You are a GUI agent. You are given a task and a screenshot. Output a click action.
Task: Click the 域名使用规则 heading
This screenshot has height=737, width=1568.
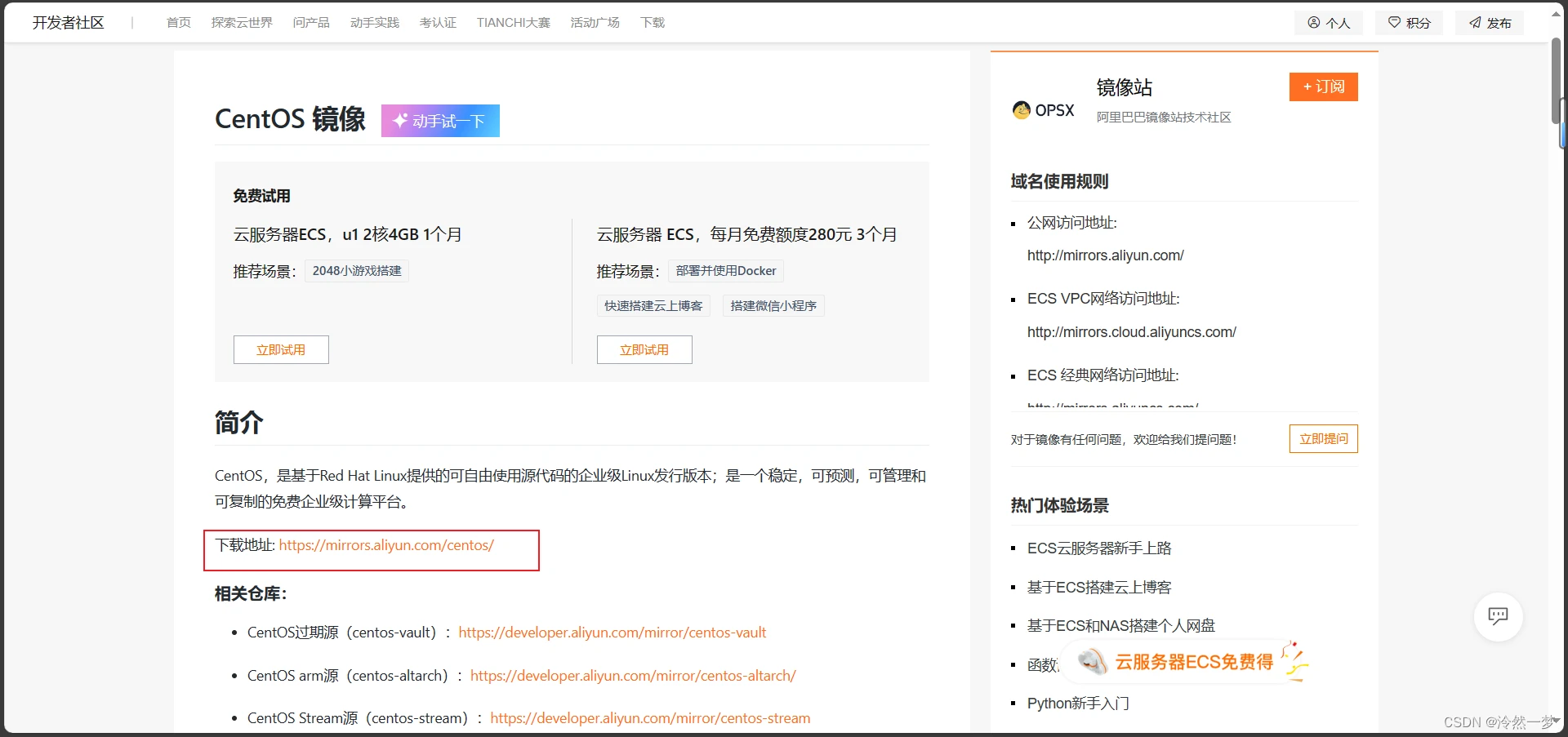point(1060,181)
